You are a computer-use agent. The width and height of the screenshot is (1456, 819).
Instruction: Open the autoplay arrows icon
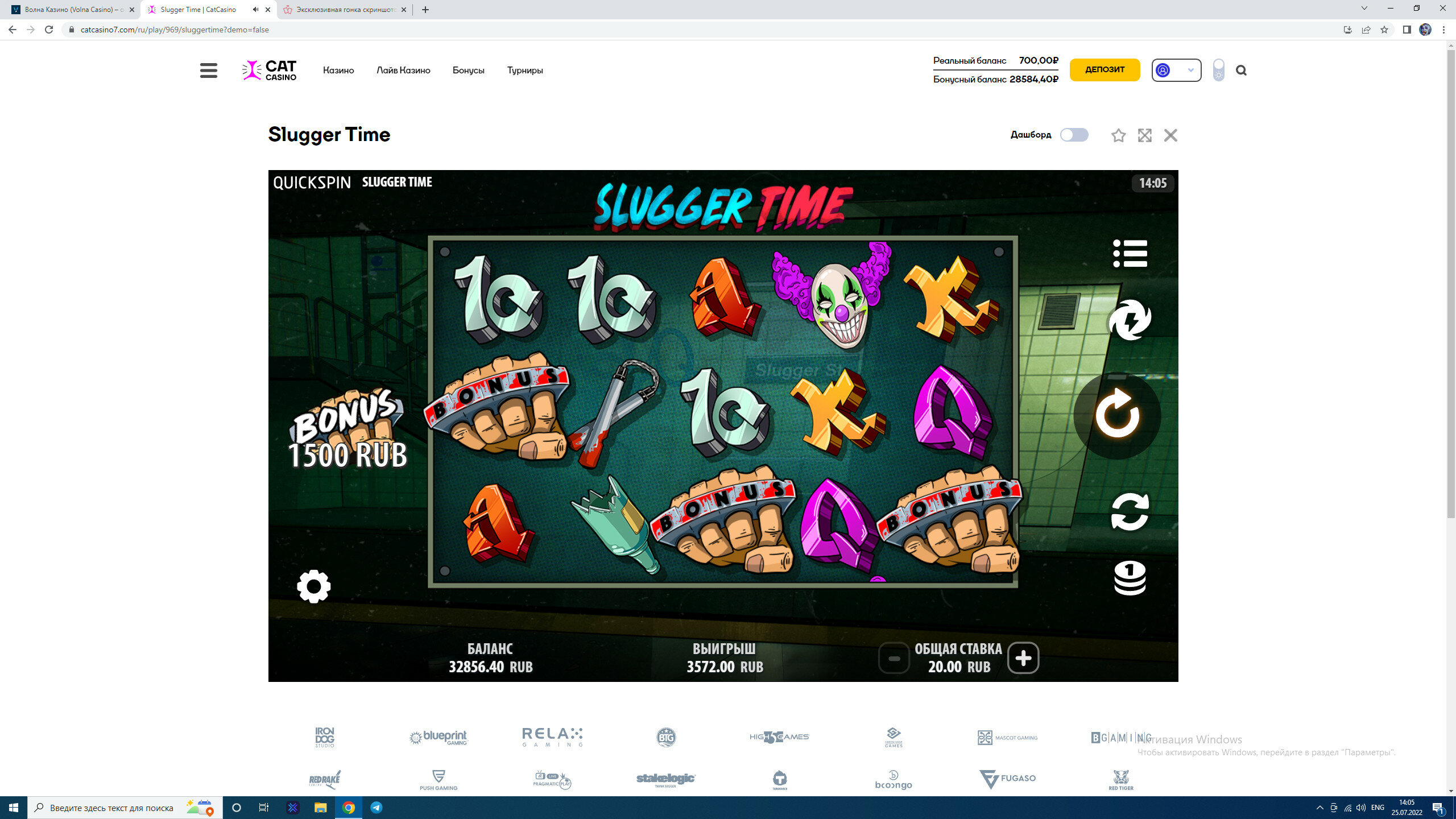coord(1130,511)
